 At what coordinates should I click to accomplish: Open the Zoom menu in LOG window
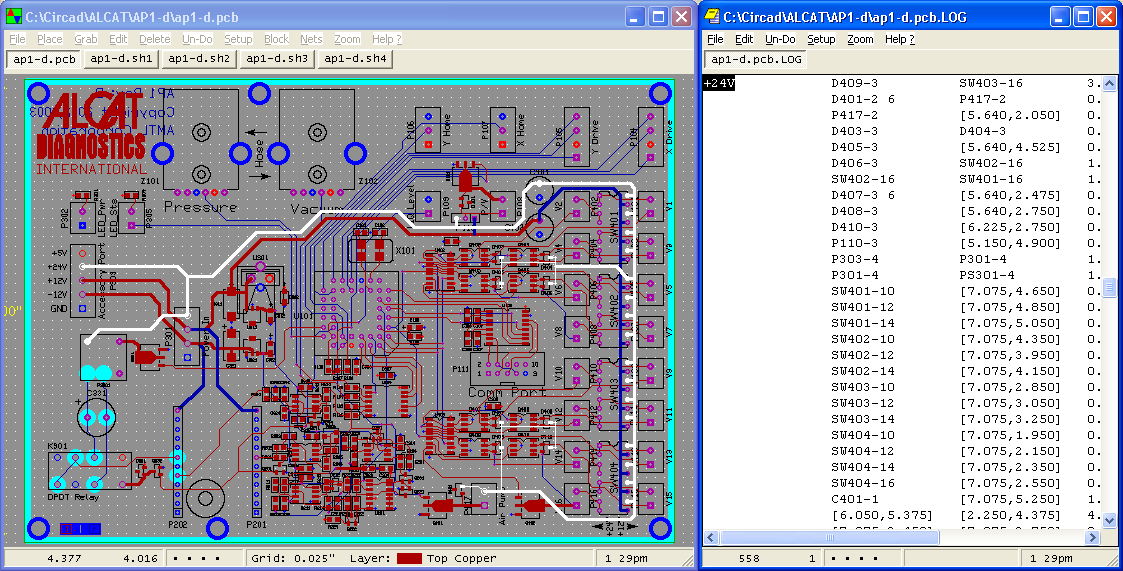click(x=859, y=39)
